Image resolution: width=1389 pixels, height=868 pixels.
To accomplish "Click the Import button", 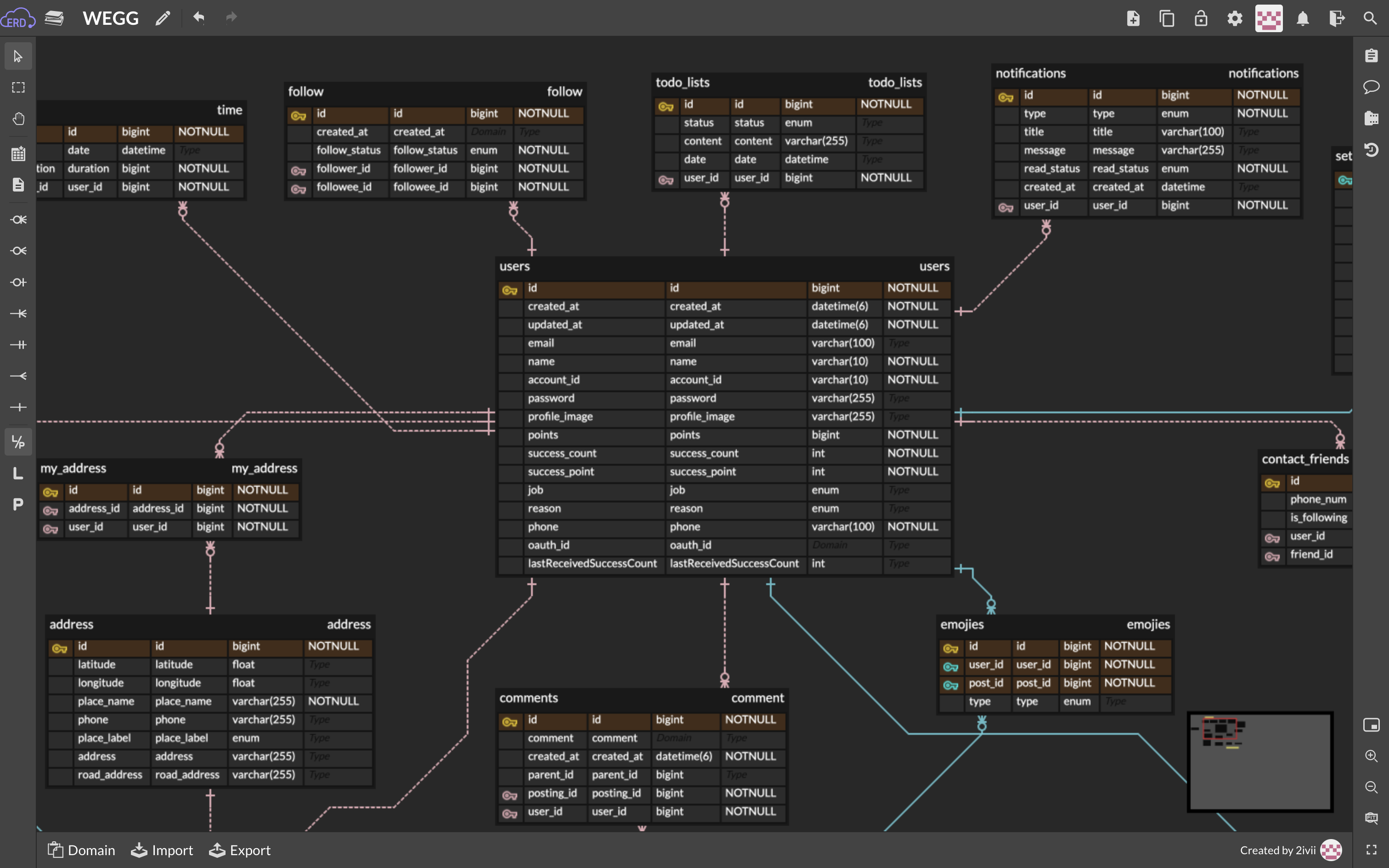I will (x=162, y=850).
